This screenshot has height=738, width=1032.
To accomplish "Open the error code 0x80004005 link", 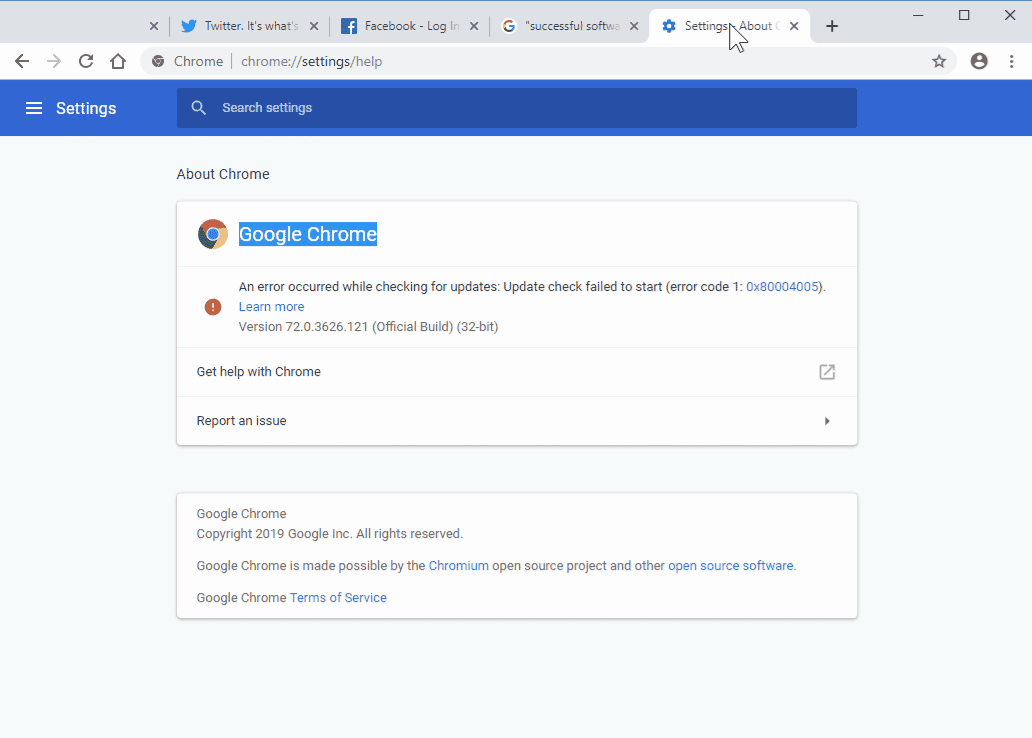I will [782, 286].
